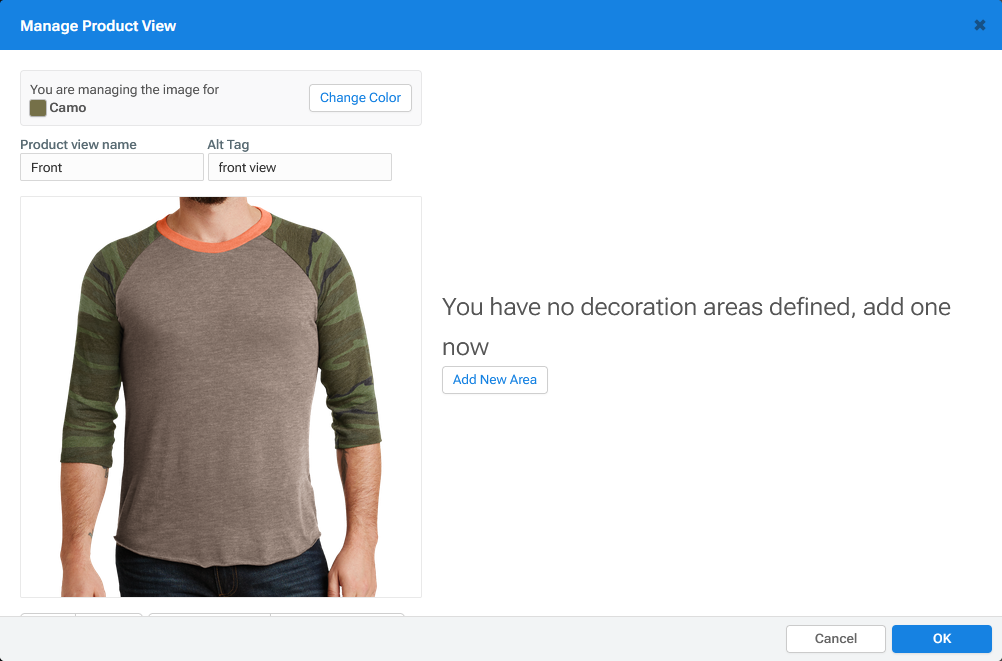Cancel the product view changes
This screenshot has height=661, width=1002.
[836, 639]
